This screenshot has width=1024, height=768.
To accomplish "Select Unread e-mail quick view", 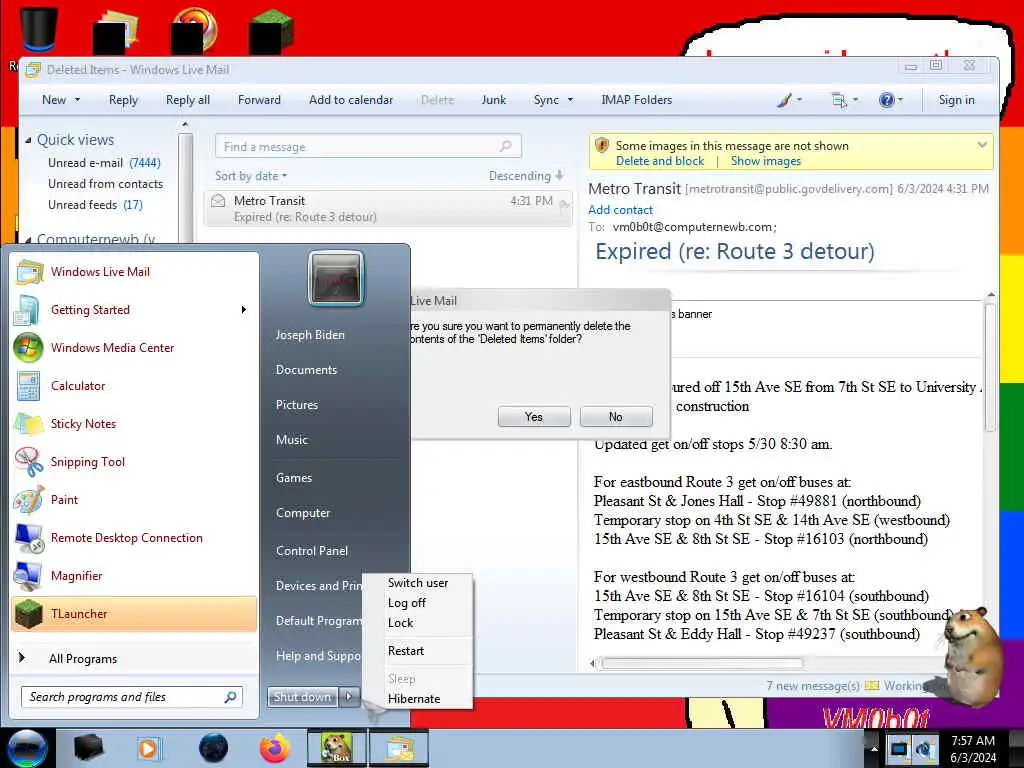I will 104,163.
